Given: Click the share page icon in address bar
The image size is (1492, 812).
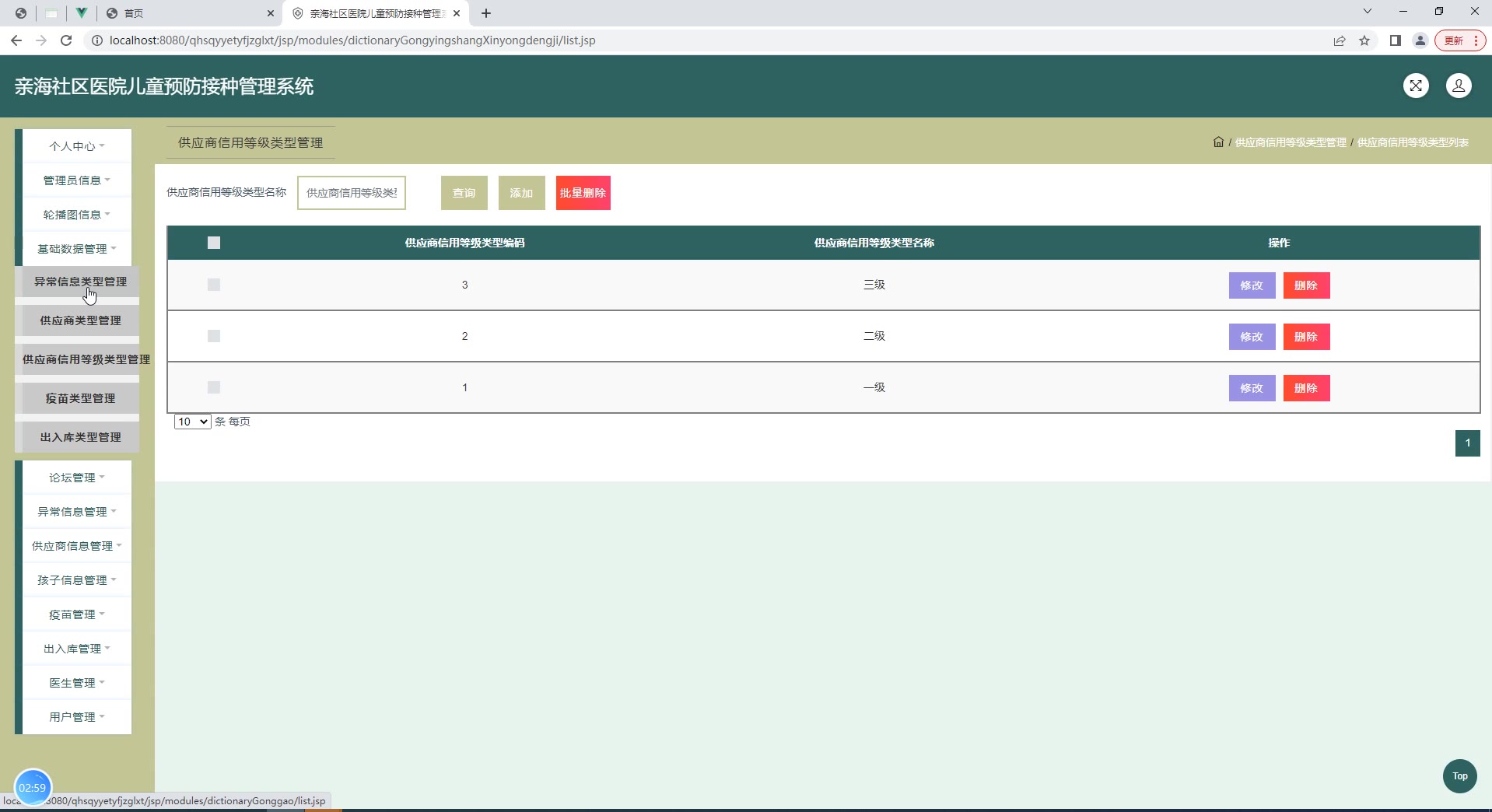Looking at the screenshot, I should [1340, 40].
